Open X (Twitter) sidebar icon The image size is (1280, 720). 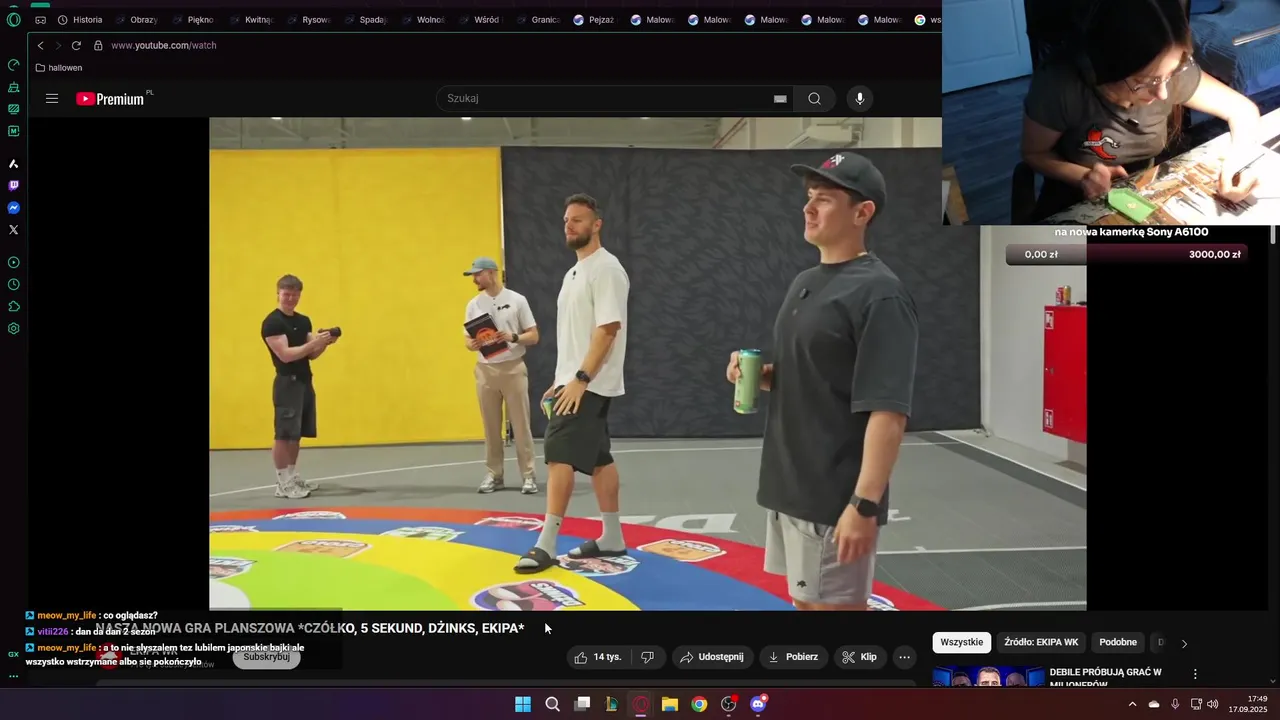coord(14,230)
